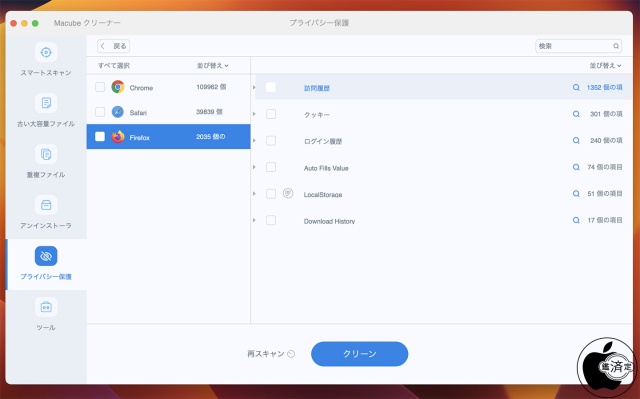The height and width of the screenshot is (399, 640).
Task: Click the magnifier for the ログイン履歴 row
Action: tap(576, 141)
